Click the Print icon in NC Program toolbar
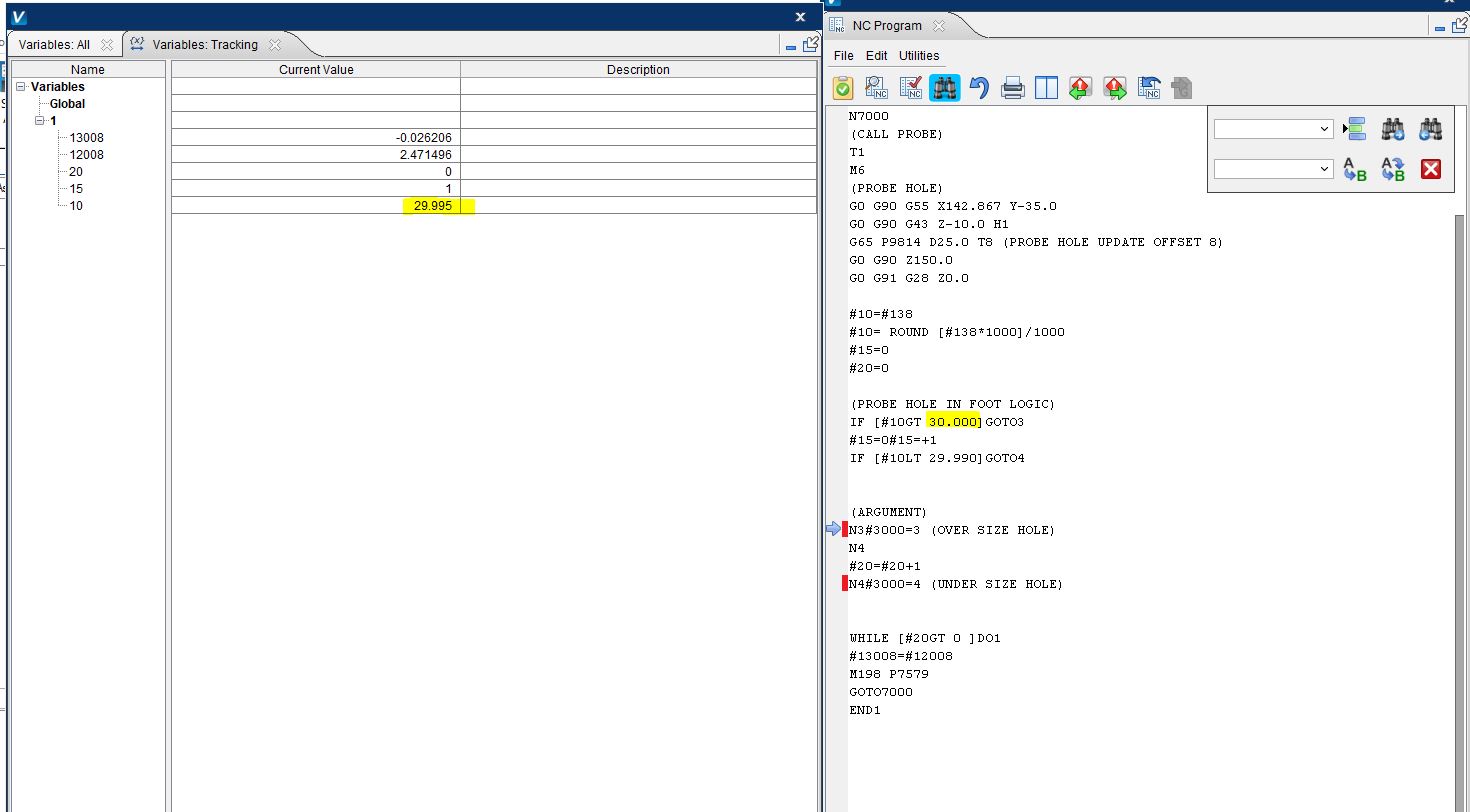Image resolution: width=1470 pixels, height=812 pixels. click(x=1013, y=88)
